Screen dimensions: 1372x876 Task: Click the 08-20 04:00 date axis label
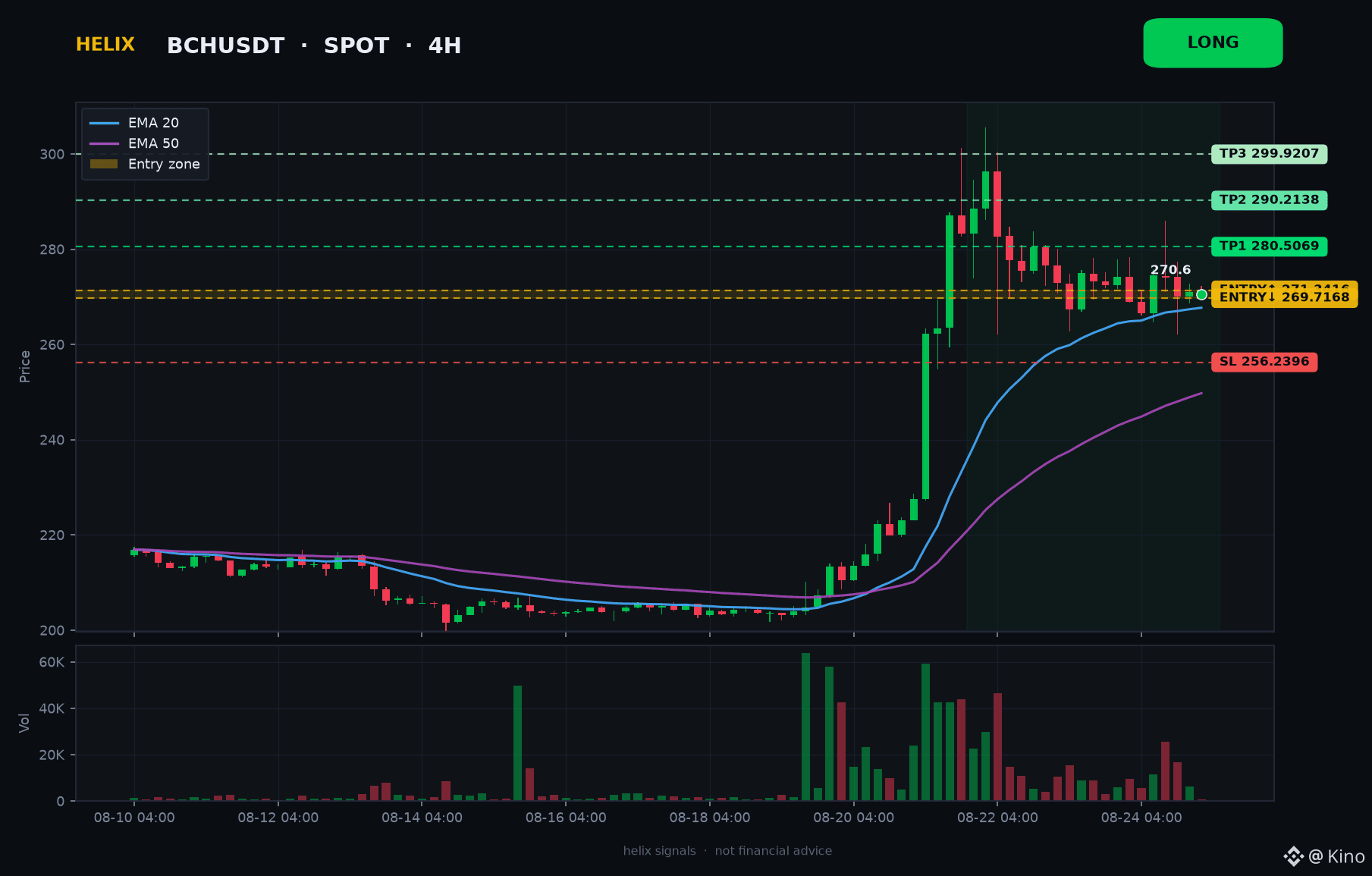tap(854, 818)
